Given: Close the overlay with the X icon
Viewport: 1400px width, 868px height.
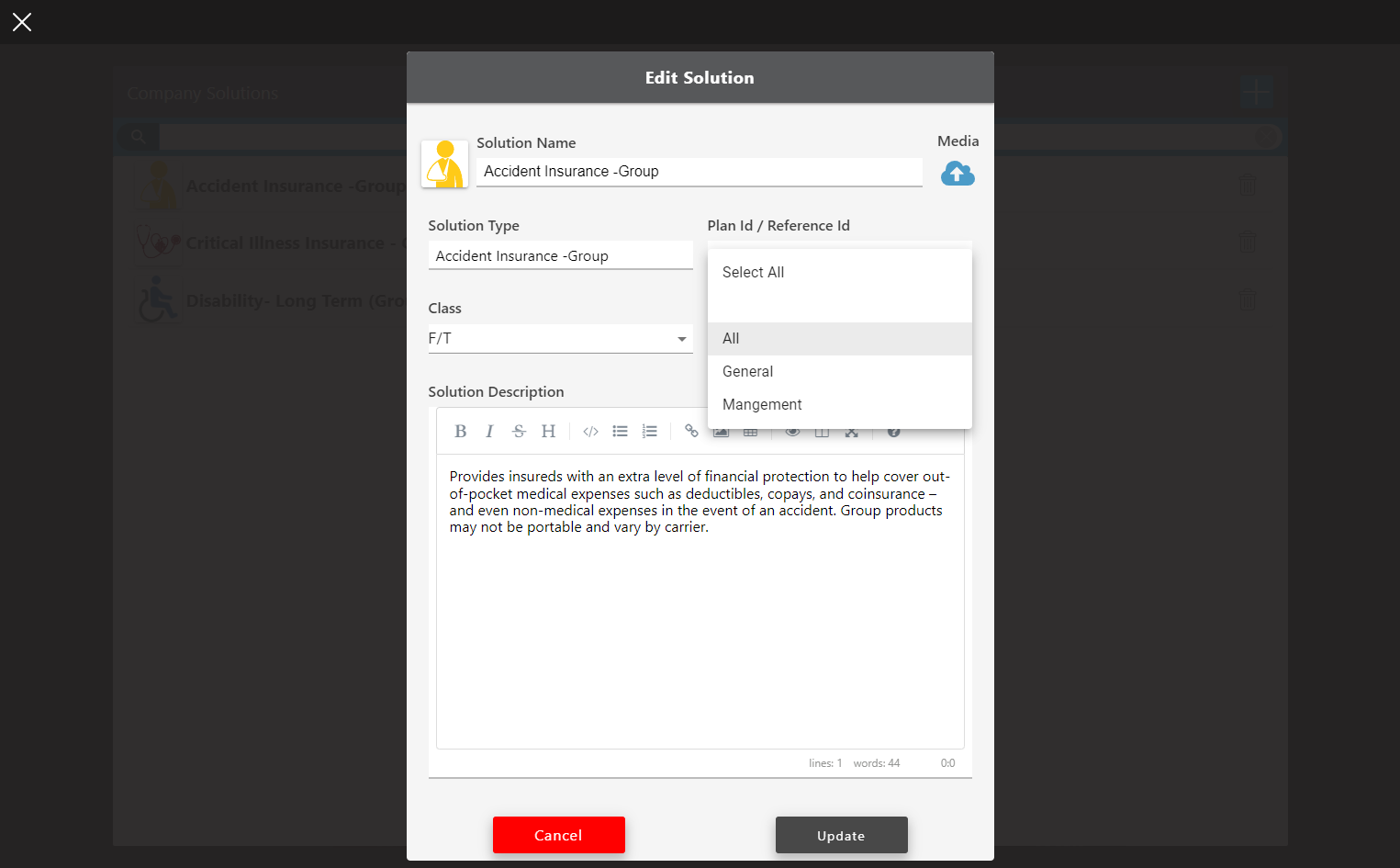Looking at the screenshot, I should click(22, 22).
